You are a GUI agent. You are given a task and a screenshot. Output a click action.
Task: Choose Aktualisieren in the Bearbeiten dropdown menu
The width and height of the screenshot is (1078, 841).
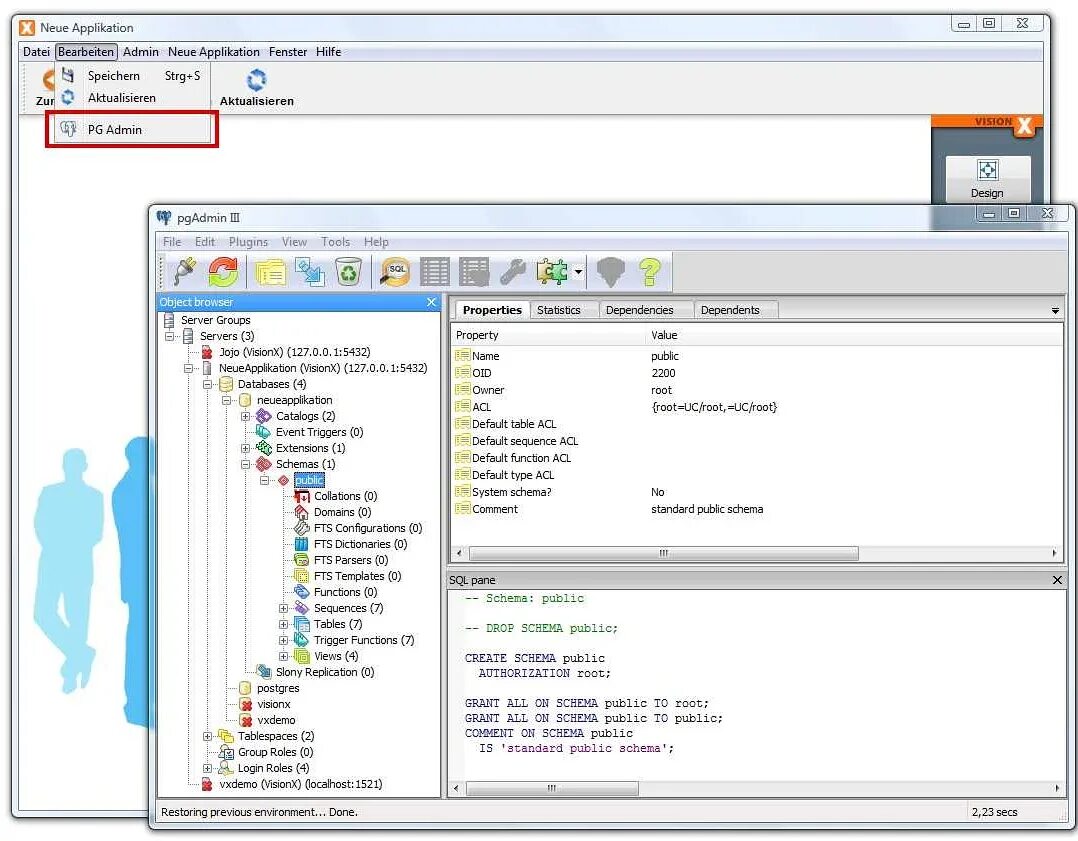tap(131, 98)
